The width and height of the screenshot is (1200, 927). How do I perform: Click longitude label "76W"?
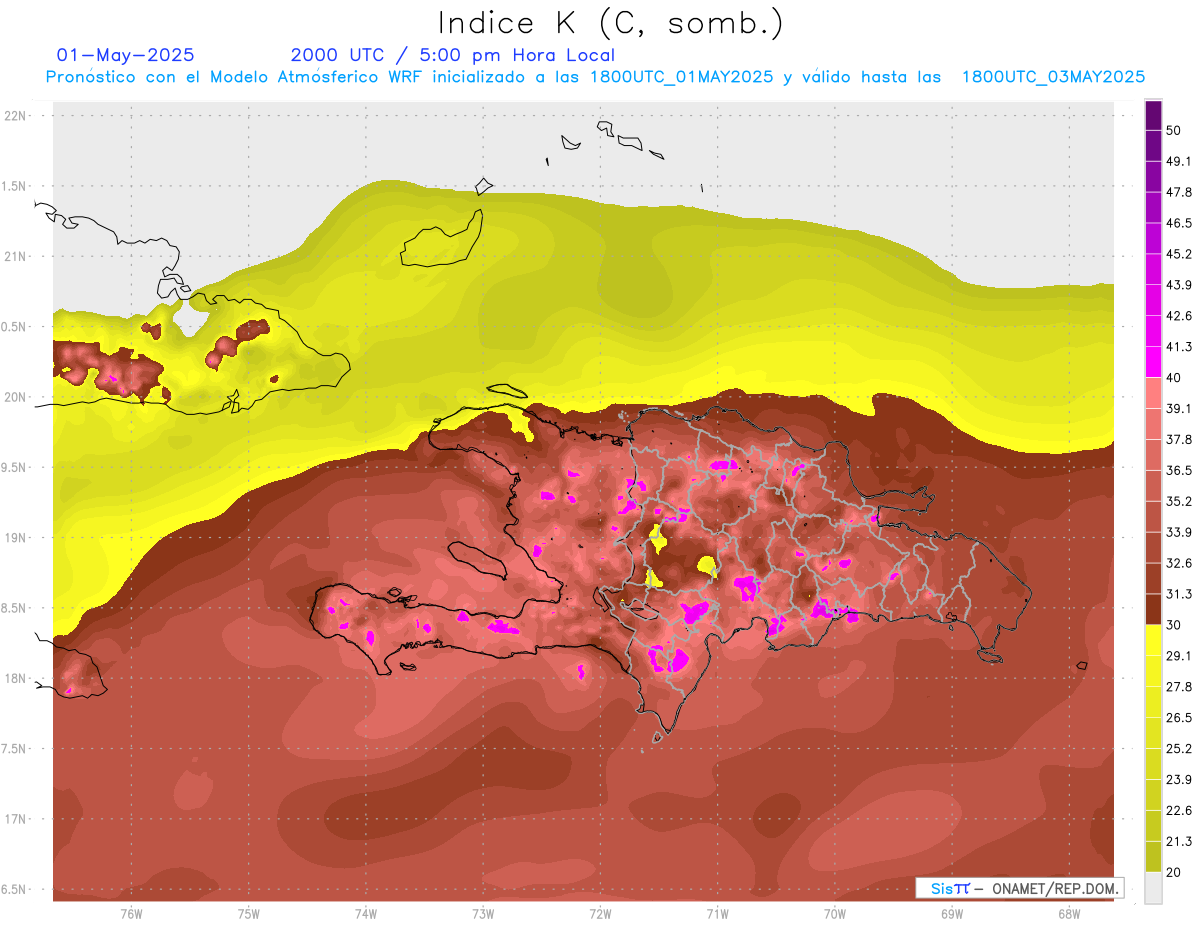(131, 914)
